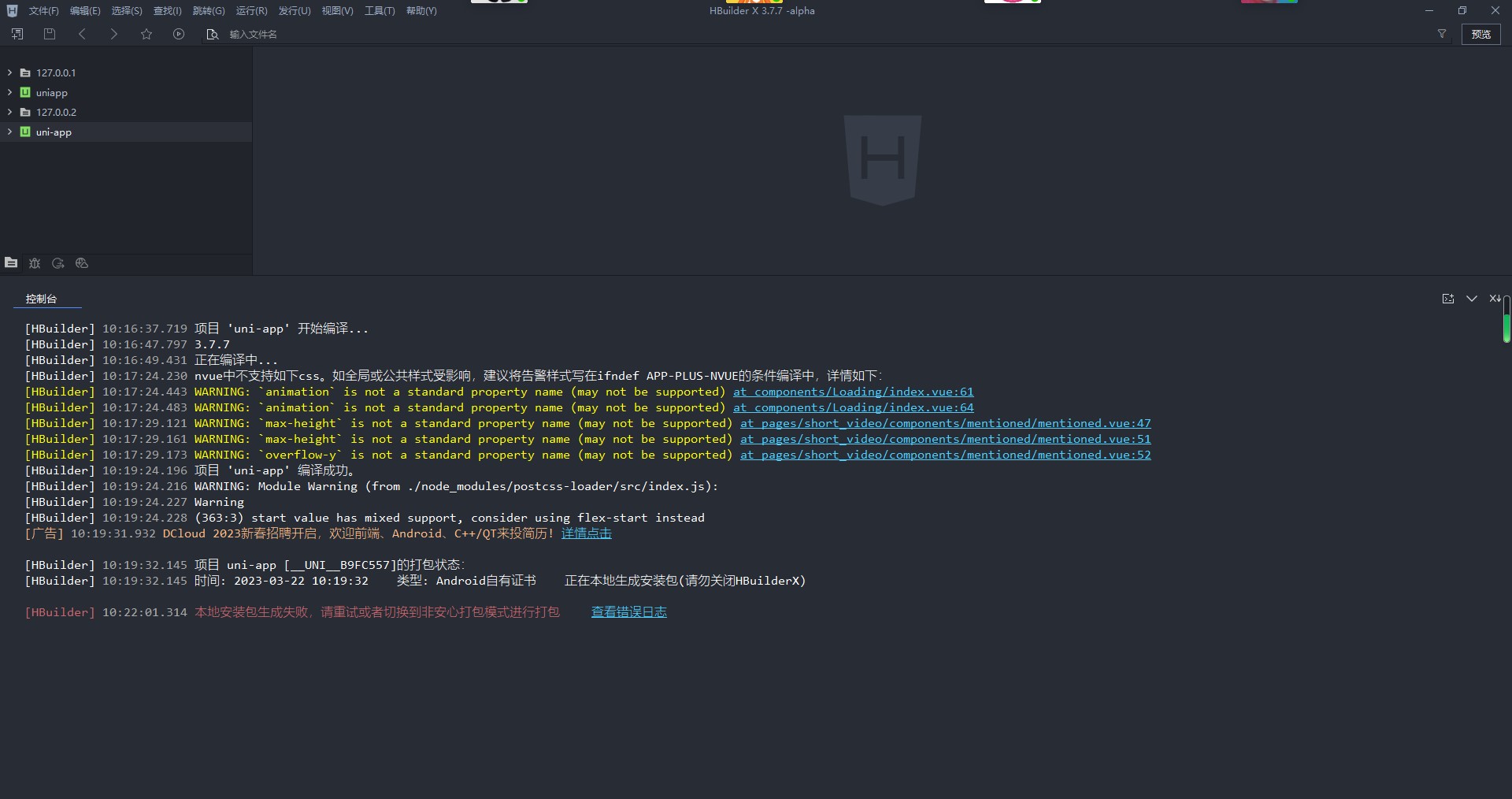Open the Loading/index.vue:61 link
1512x799 pixels.
(x=854, y=392)
